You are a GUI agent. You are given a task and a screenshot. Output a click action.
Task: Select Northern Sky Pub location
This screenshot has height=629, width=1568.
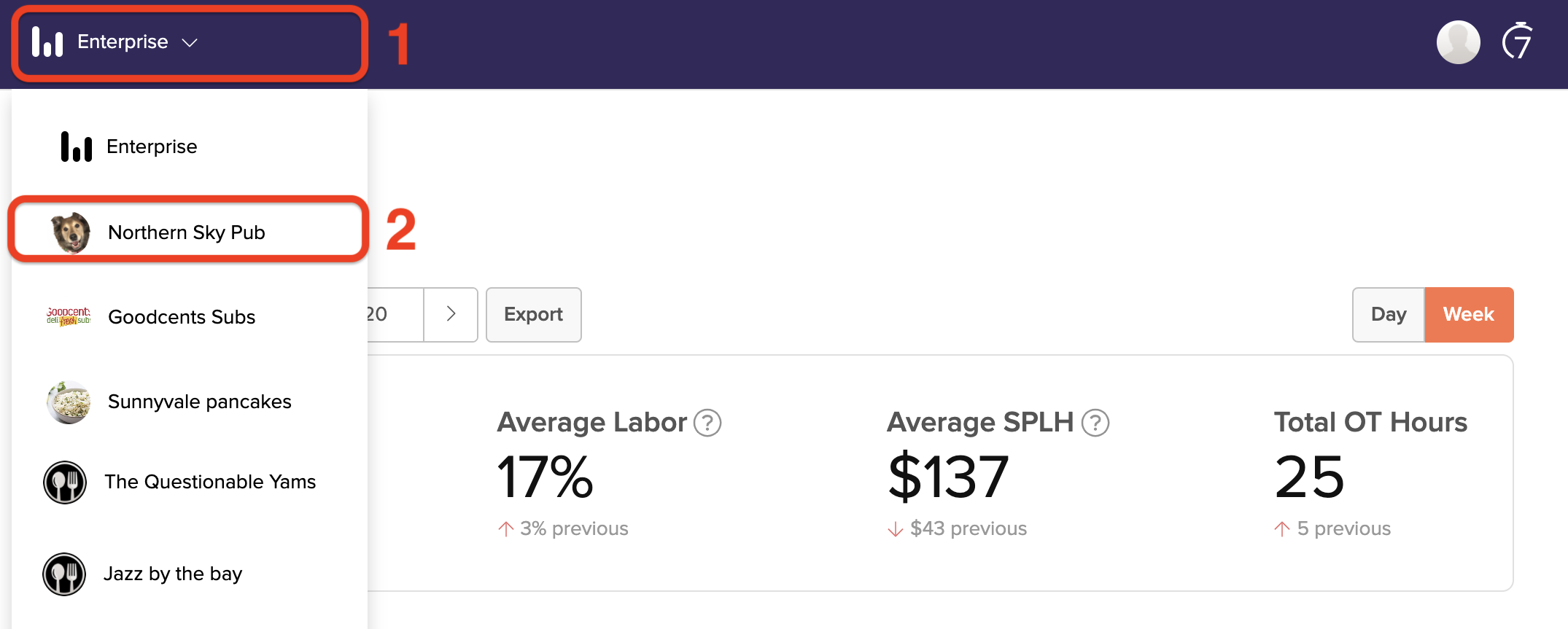tap(188, 231)
